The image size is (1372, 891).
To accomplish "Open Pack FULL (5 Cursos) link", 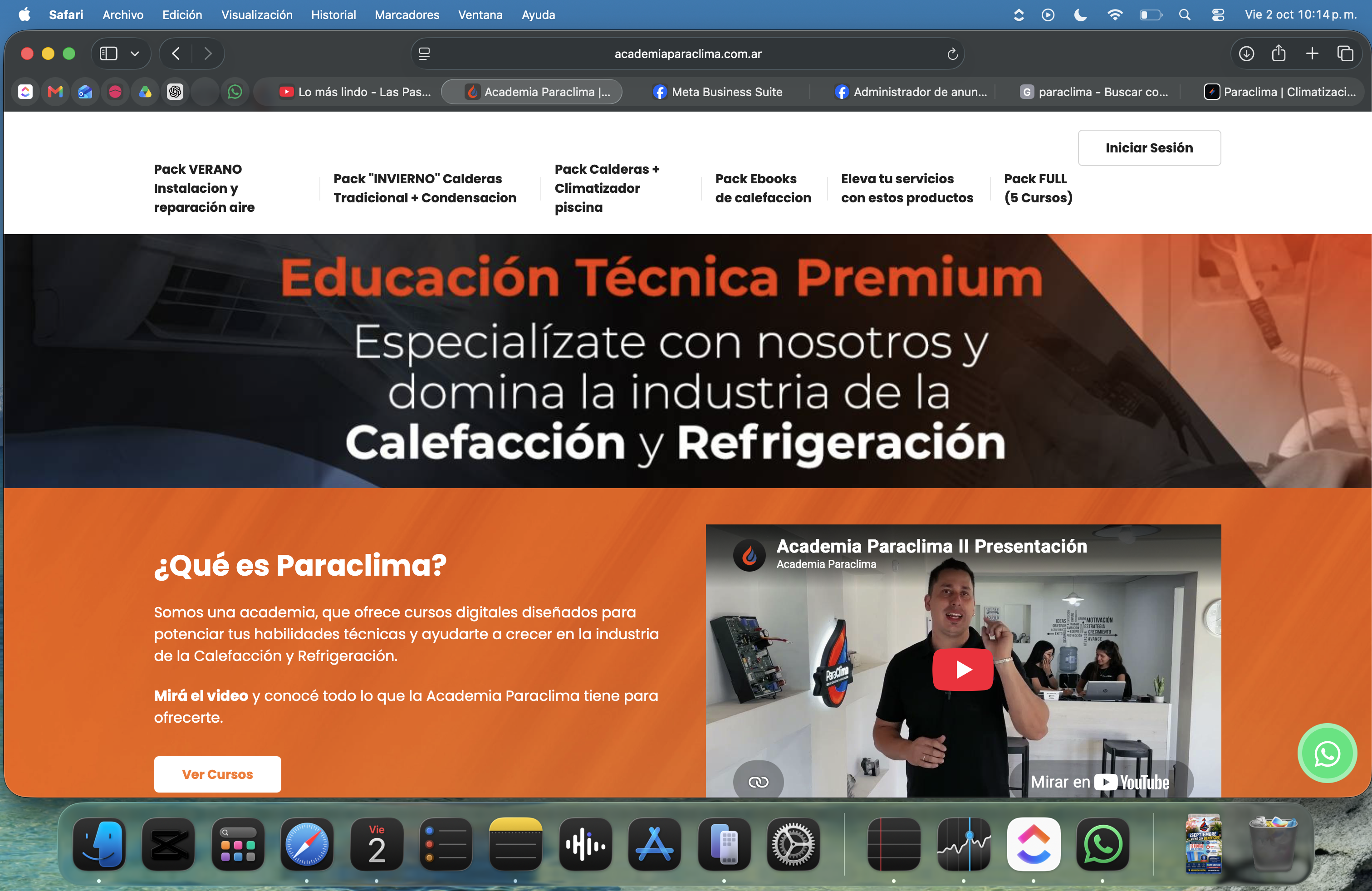I will point(1038,188).
